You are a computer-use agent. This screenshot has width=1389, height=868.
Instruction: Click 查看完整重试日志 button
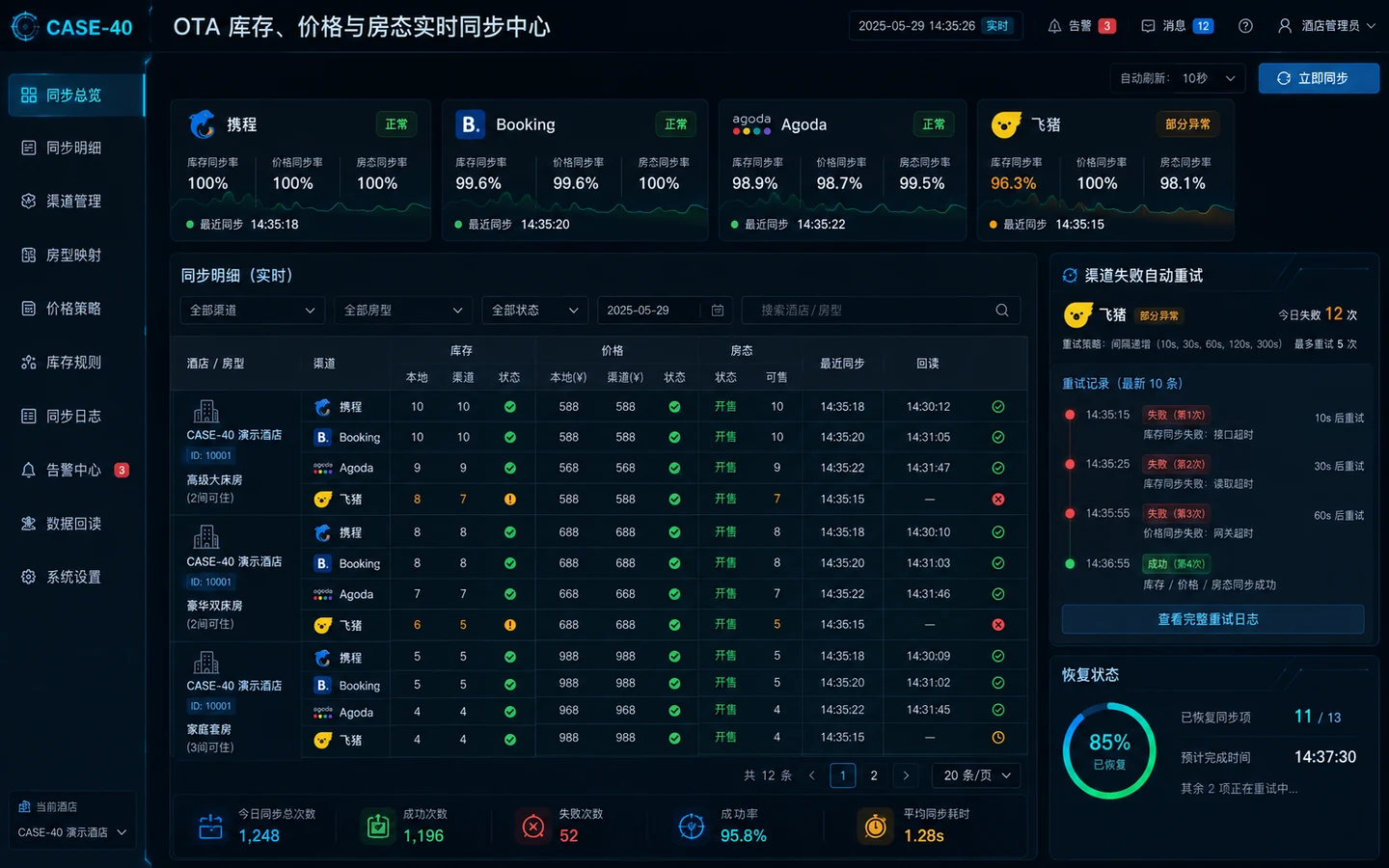tap(1212, 619)
